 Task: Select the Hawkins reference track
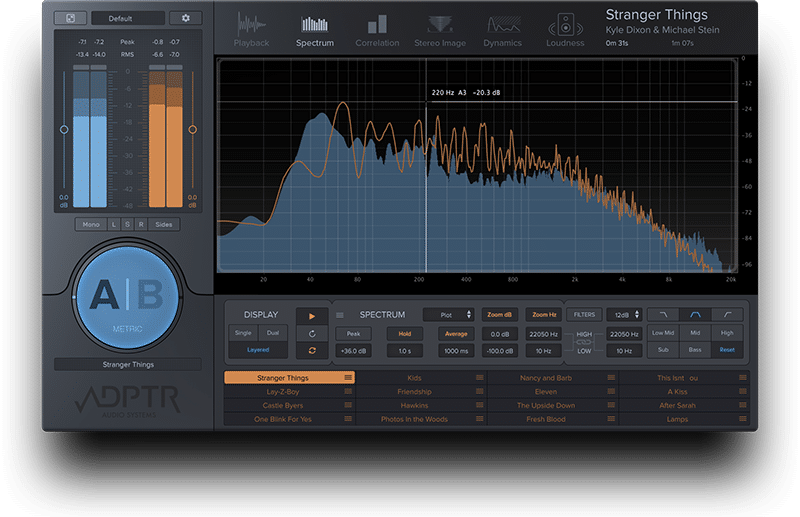420,405
